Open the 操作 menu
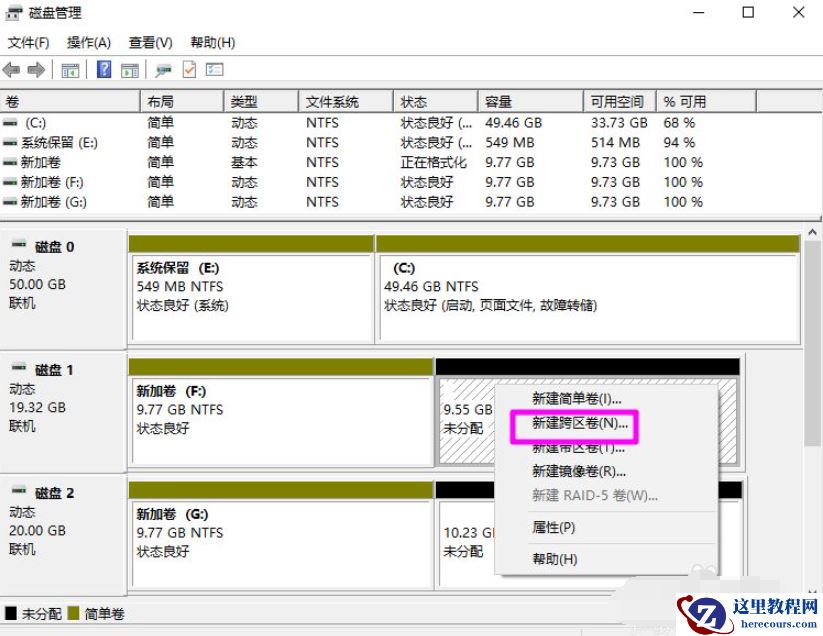 click(x=88, y=42)
